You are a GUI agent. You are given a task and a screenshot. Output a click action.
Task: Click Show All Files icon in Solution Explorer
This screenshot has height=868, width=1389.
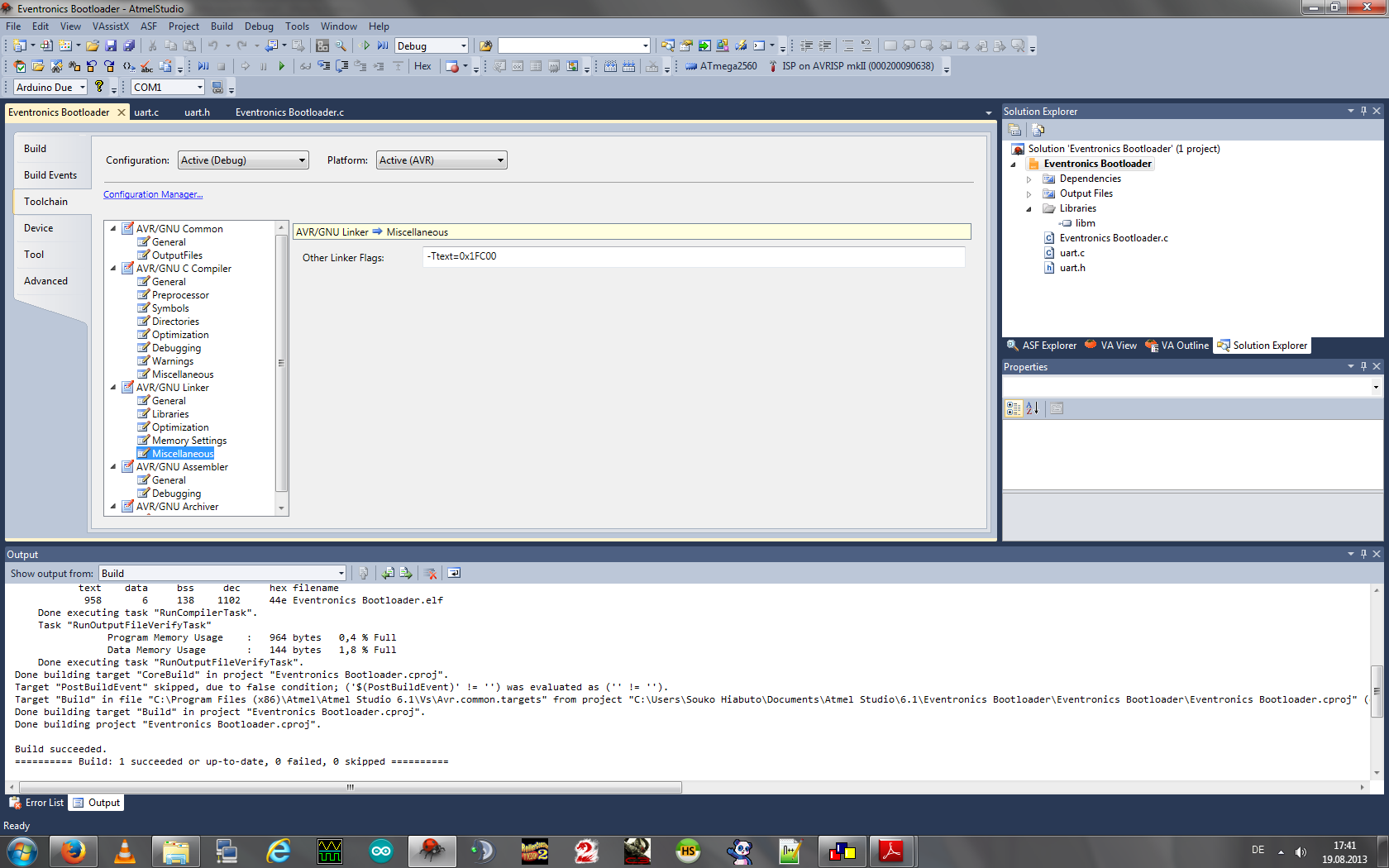1038,130
